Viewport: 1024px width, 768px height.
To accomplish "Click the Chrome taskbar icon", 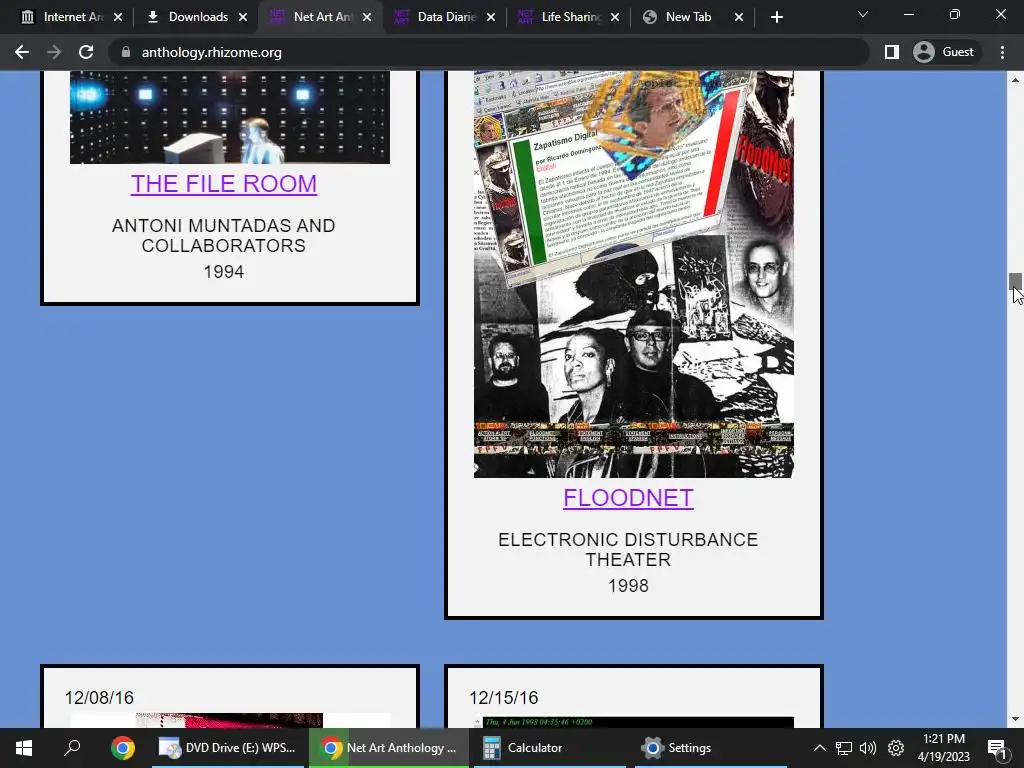I will click(x=122, y=748).
